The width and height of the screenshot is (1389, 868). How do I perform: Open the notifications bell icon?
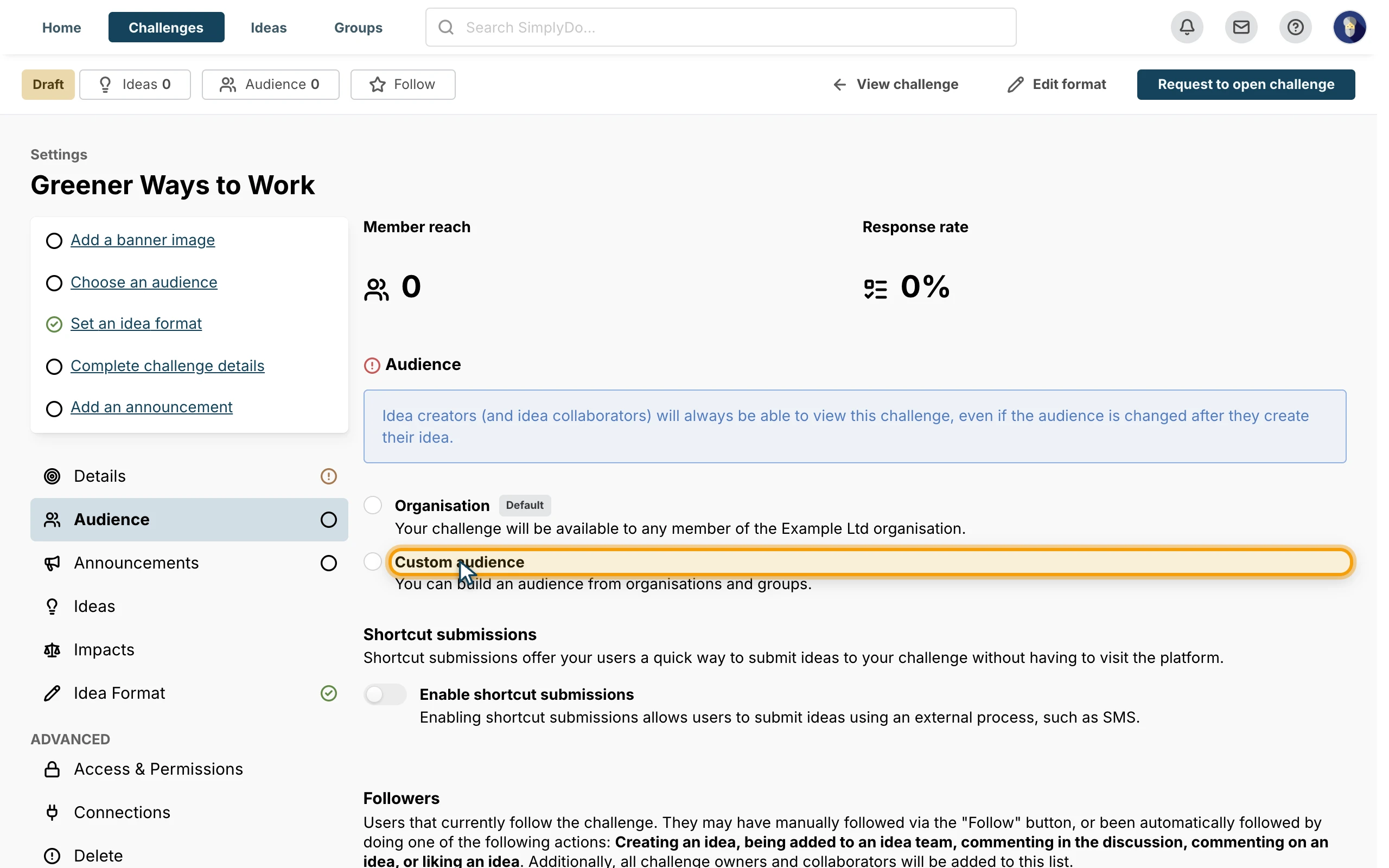pyautogui.click(x=1187, y=27)
